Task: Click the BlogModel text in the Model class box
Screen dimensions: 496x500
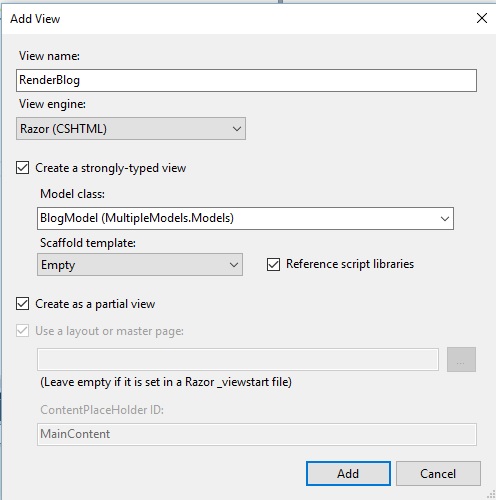Action: point(69,218)
